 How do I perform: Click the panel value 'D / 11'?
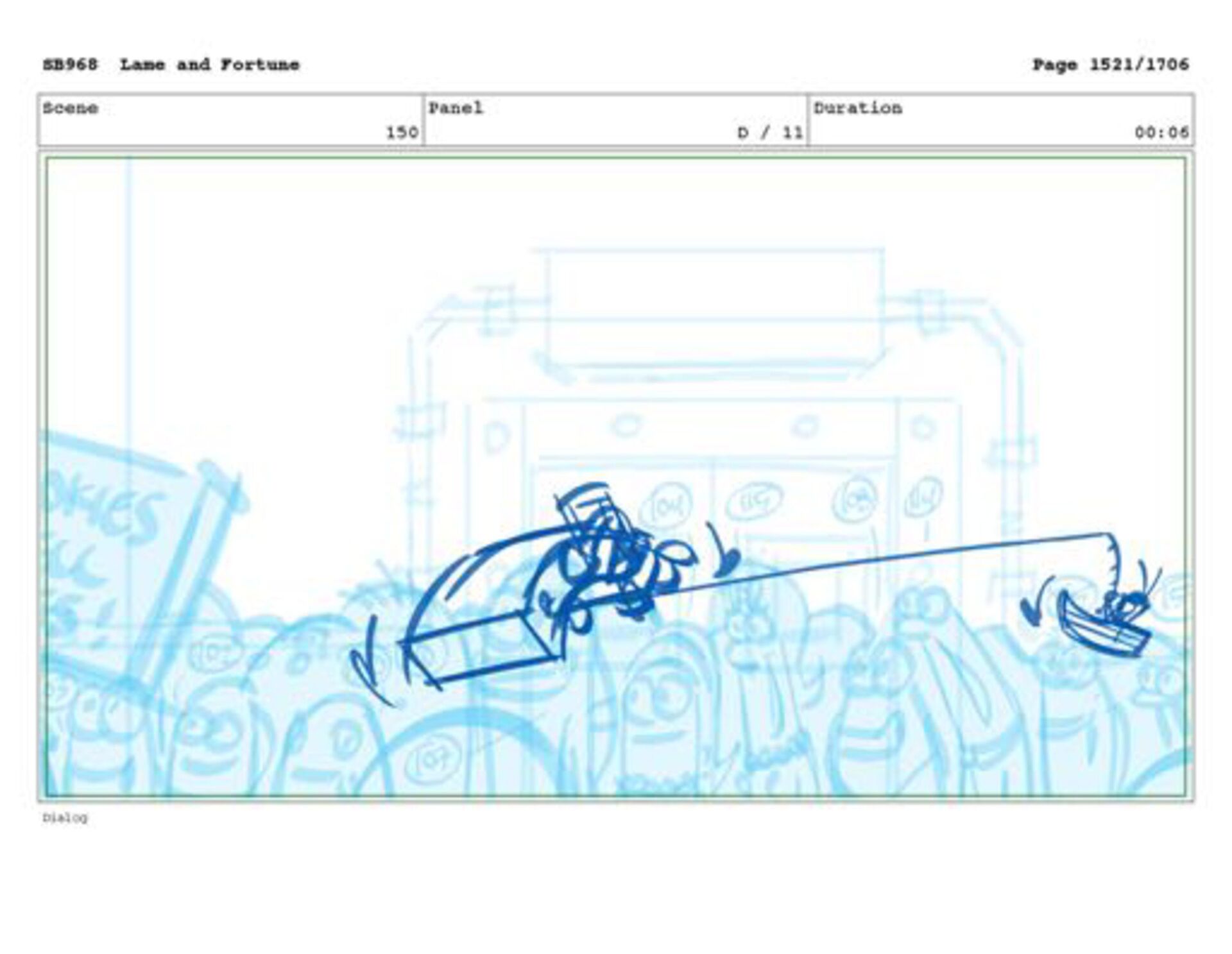point(771,133)
